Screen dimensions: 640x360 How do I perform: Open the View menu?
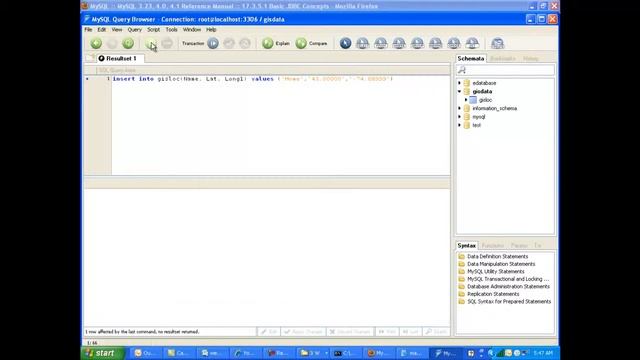point(117,30)
